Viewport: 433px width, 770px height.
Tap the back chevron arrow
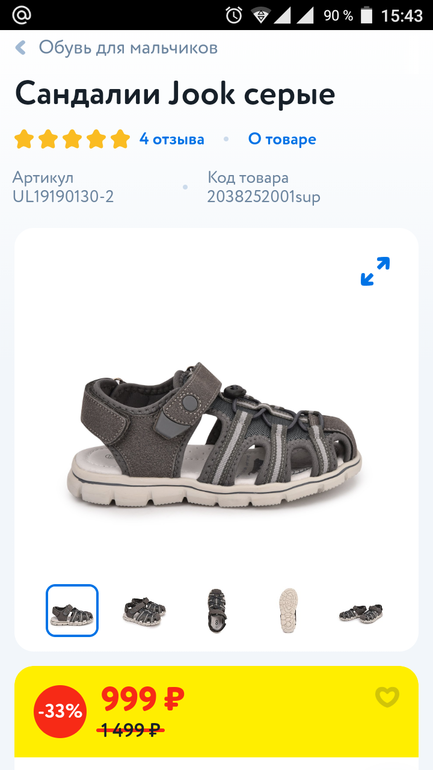pyautogui.click(x=20, y=48)
